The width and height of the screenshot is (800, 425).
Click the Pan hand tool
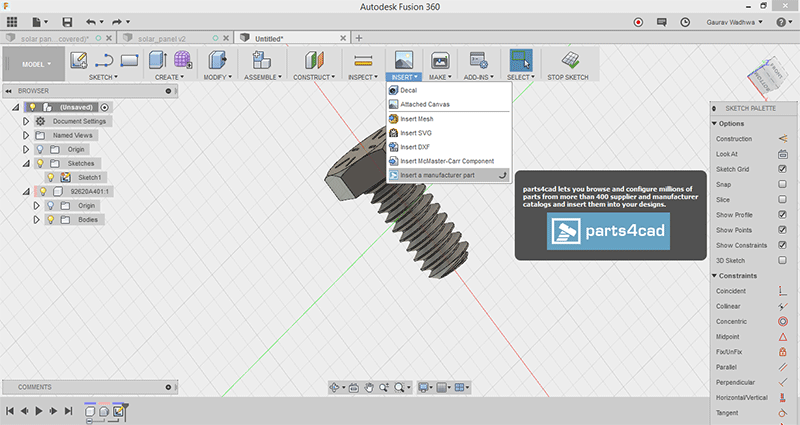click(369, 388)
